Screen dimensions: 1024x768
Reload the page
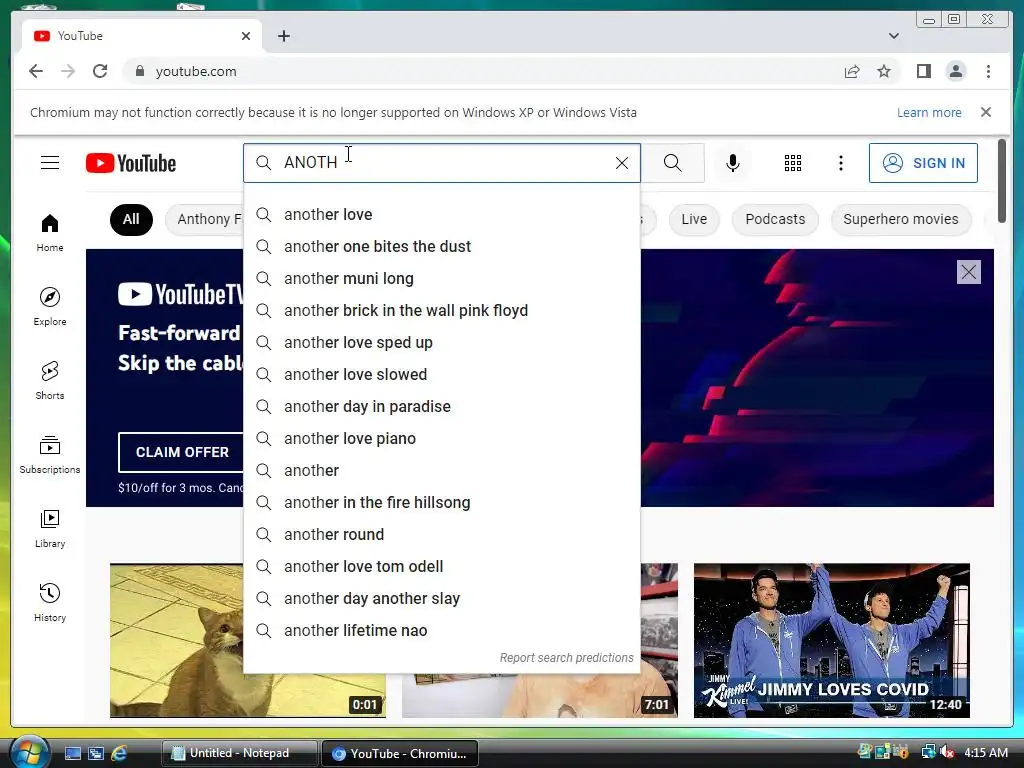point(100,71)
